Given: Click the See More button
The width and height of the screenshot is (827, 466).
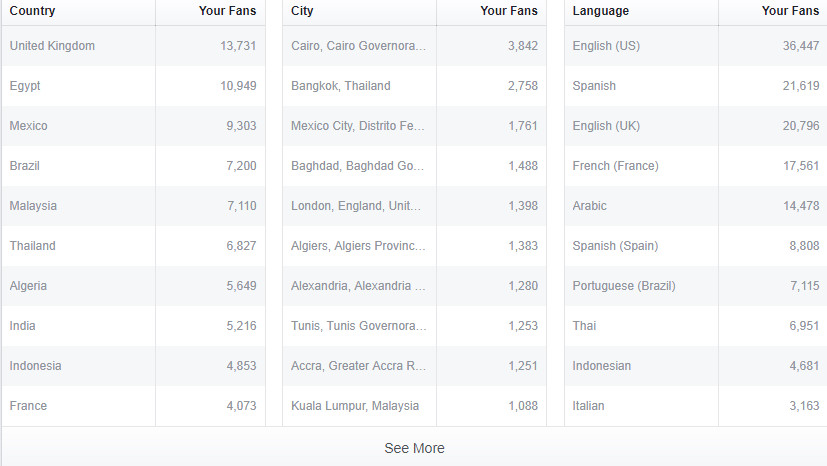Looking at the screenshot, I should [x=414, y=448].
